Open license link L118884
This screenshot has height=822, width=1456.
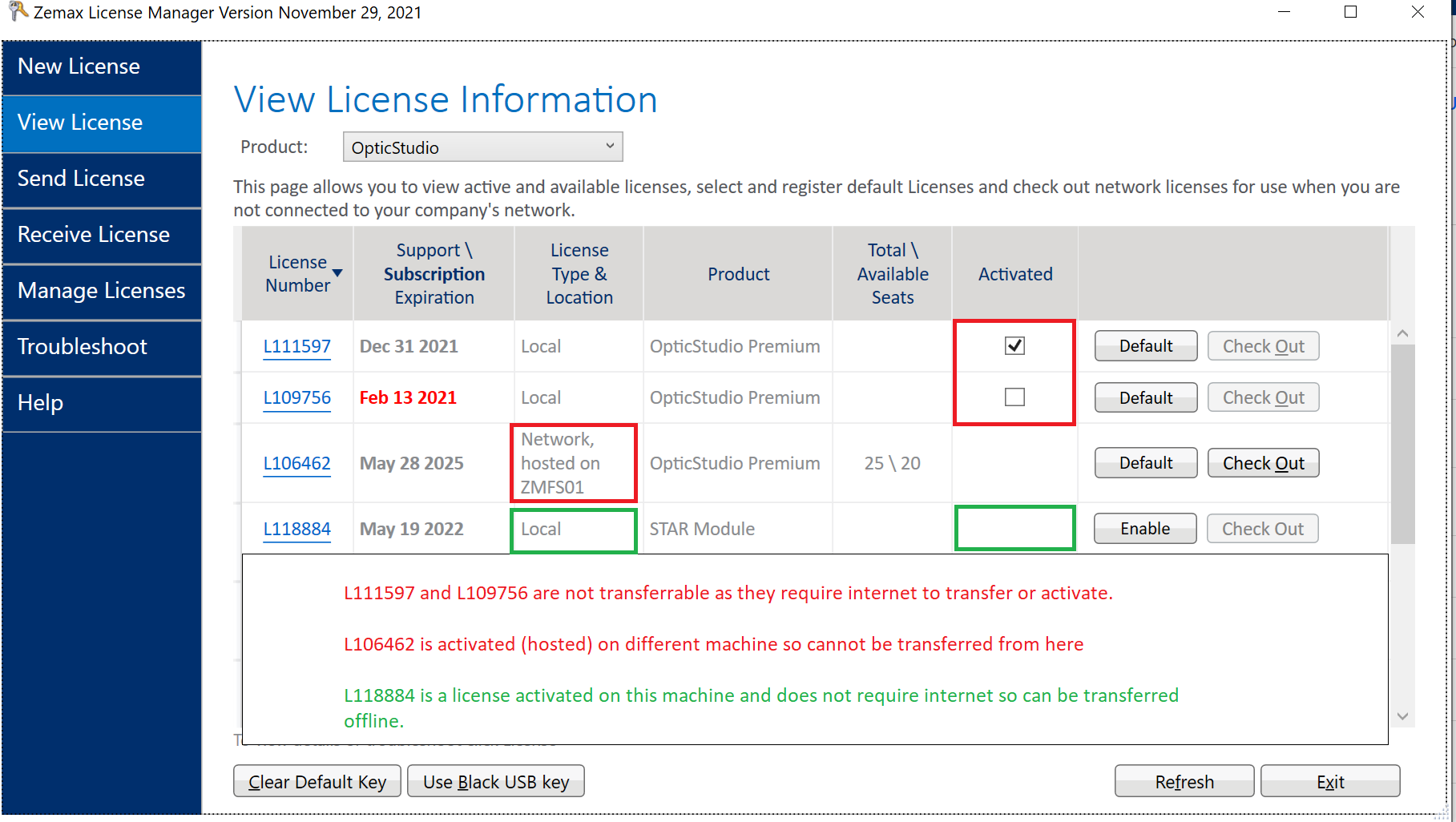(x=297, y=529)
